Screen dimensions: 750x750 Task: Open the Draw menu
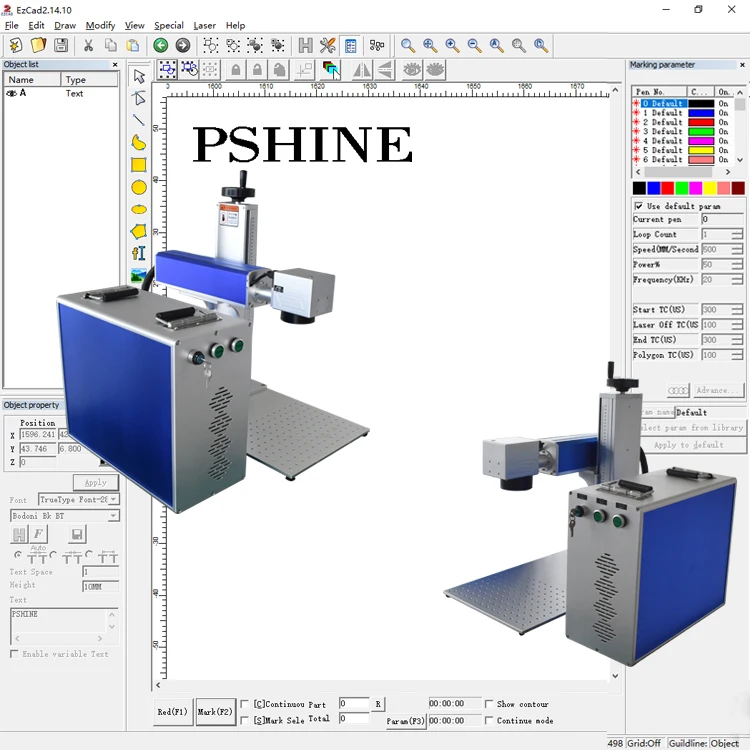[x=65, y=25]
